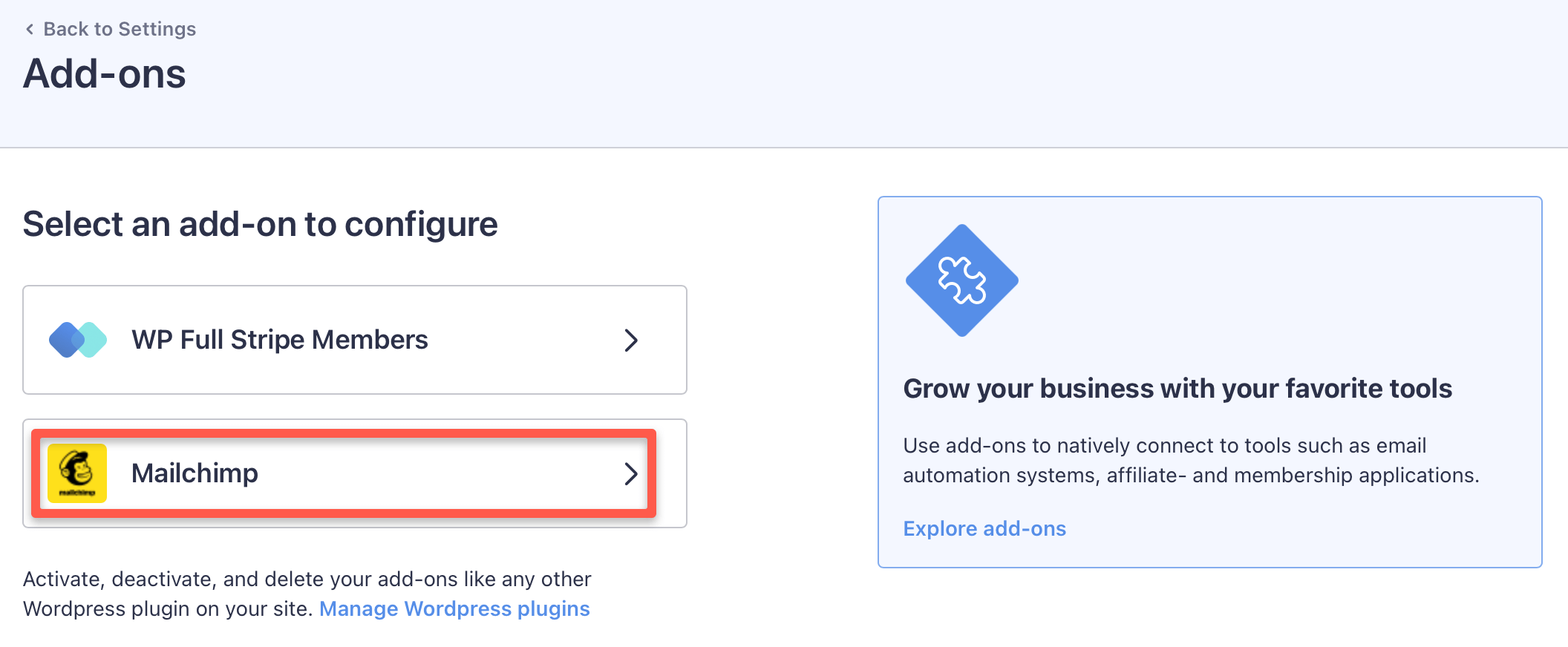The height and width of the screenshot is (647, 1568).
Task: Click empty space inside the Mailchimp card
Action: tap(445, 473)
